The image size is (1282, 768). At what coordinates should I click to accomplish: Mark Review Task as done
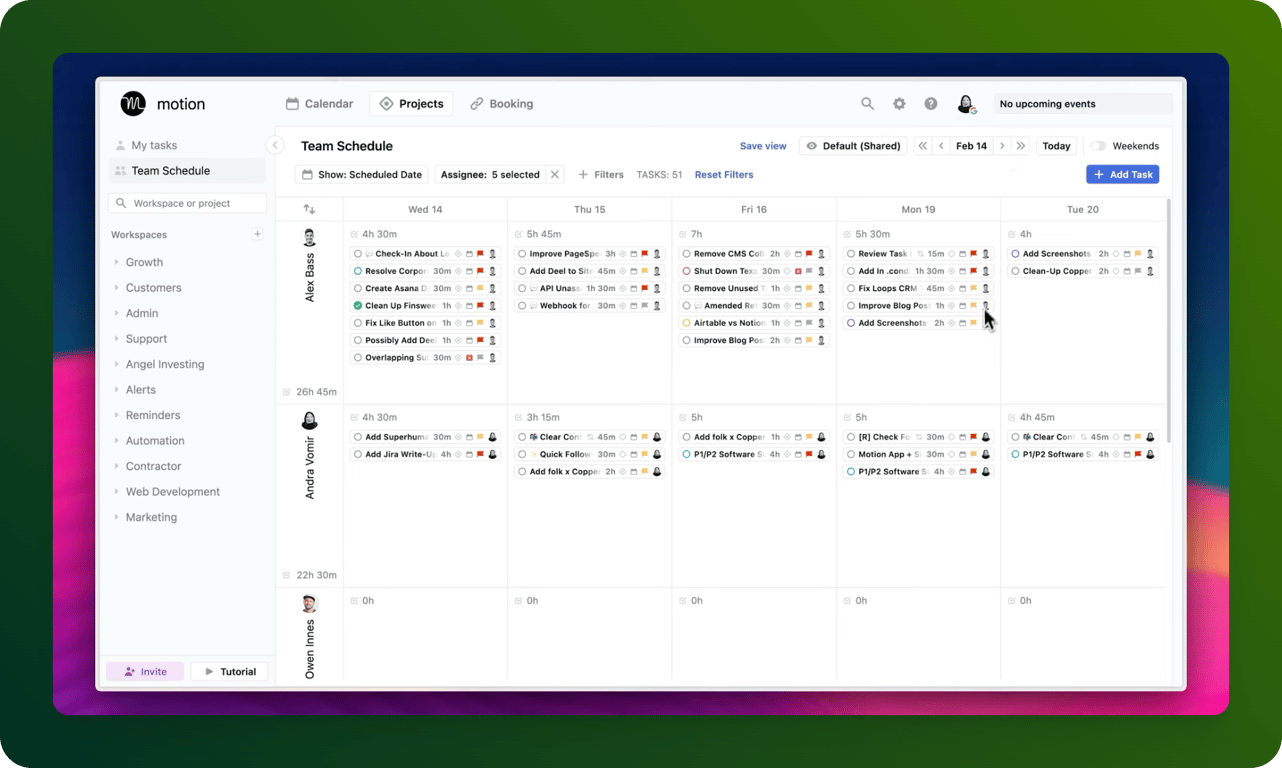click(x=850, y=254)
